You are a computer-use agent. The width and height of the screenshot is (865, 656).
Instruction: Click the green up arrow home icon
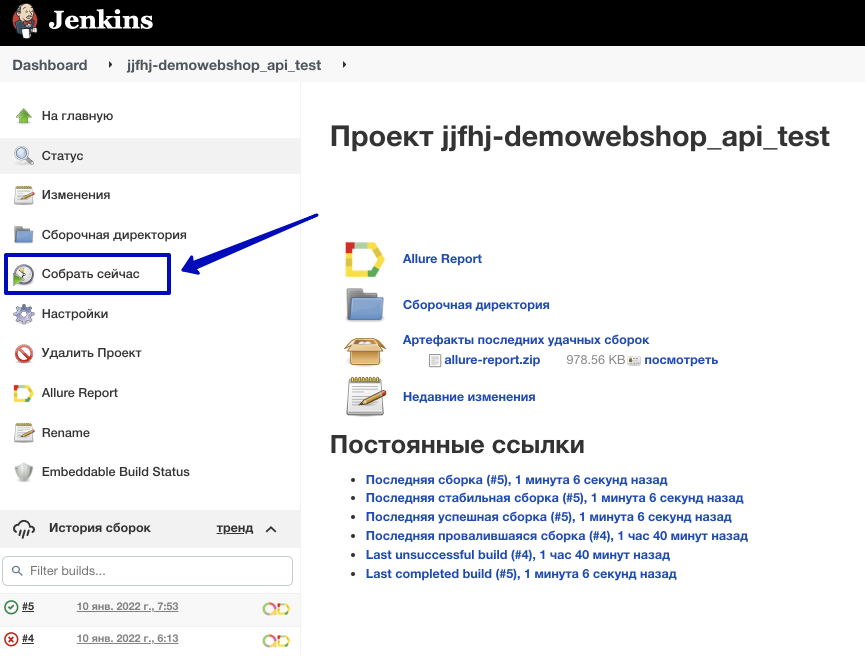pyautogui.click(x=24, y=116)
